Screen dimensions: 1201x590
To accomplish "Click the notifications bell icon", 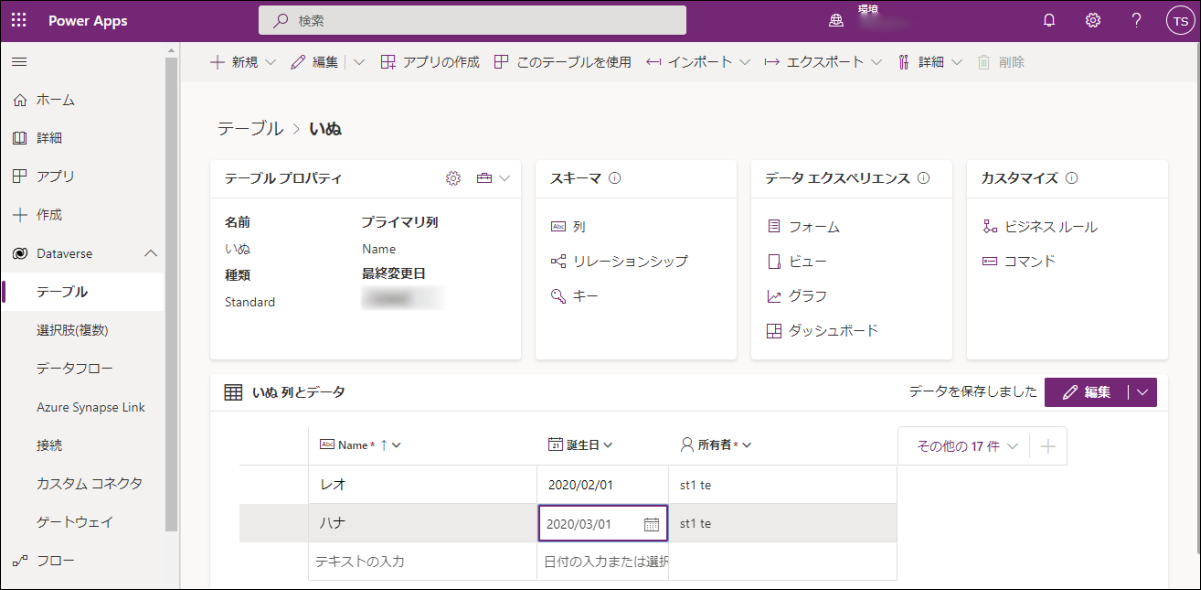I will (1049, 21).
